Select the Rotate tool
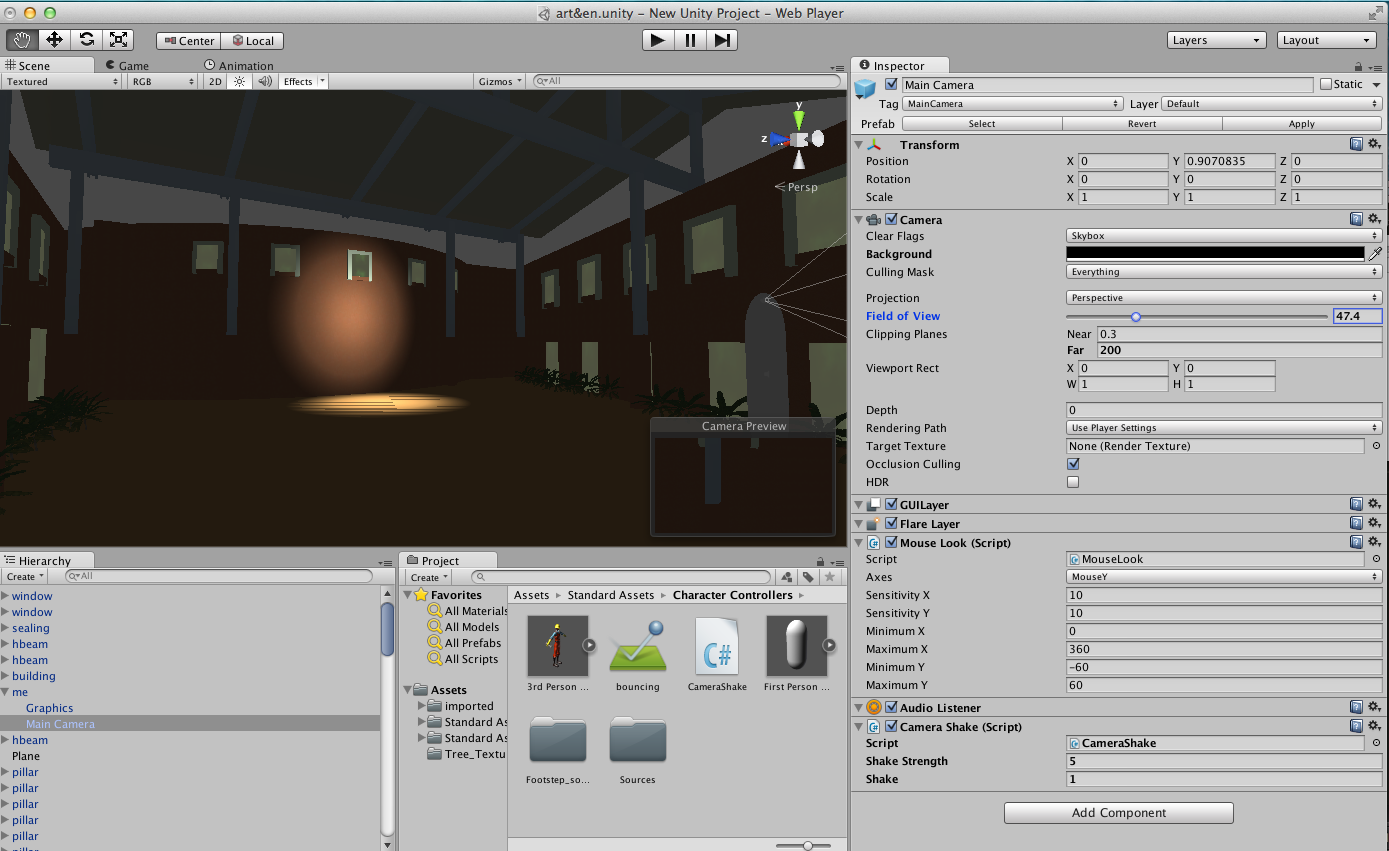 click(x=87, y=40)
